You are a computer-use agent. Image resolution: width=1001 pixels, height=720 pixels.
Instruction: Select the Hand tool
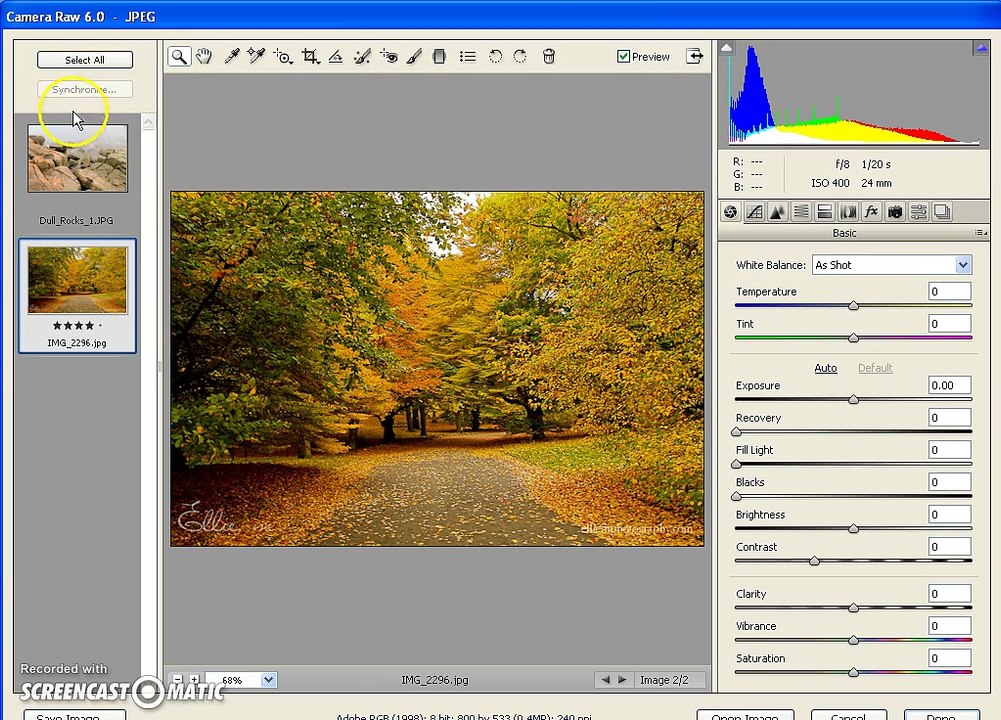204,56
